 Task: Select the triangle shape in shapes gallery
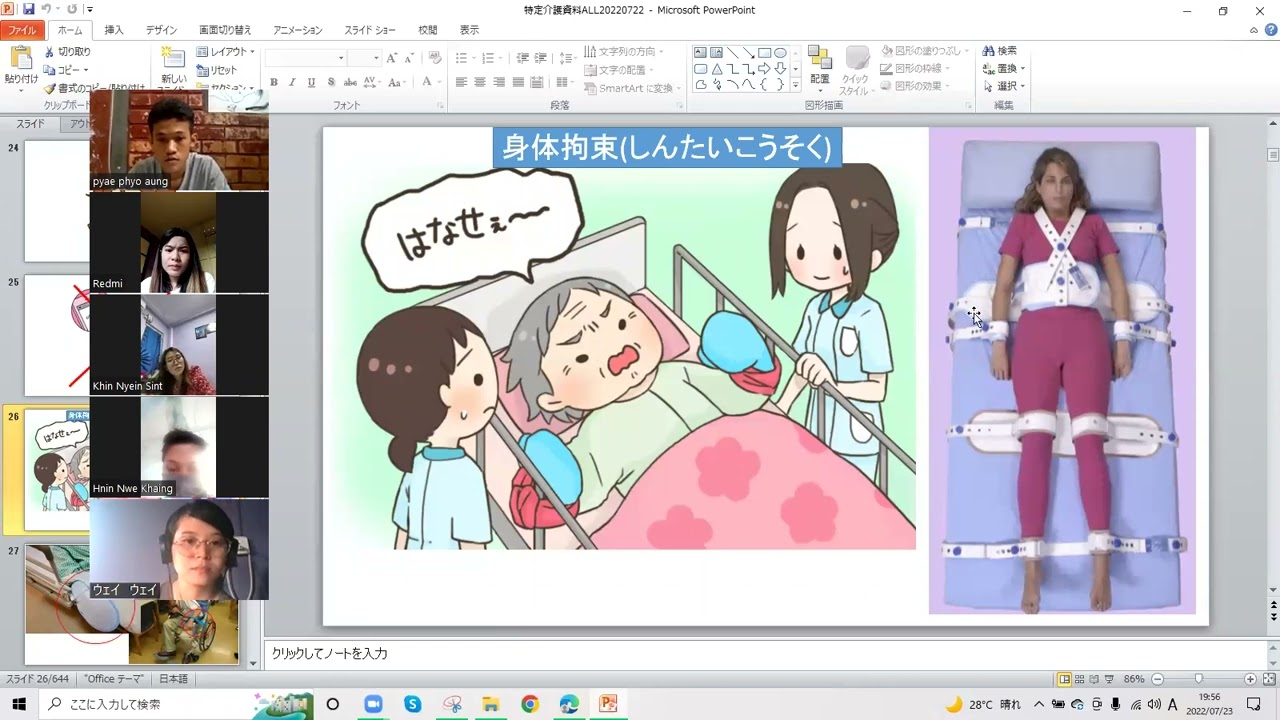click(717, 69)
